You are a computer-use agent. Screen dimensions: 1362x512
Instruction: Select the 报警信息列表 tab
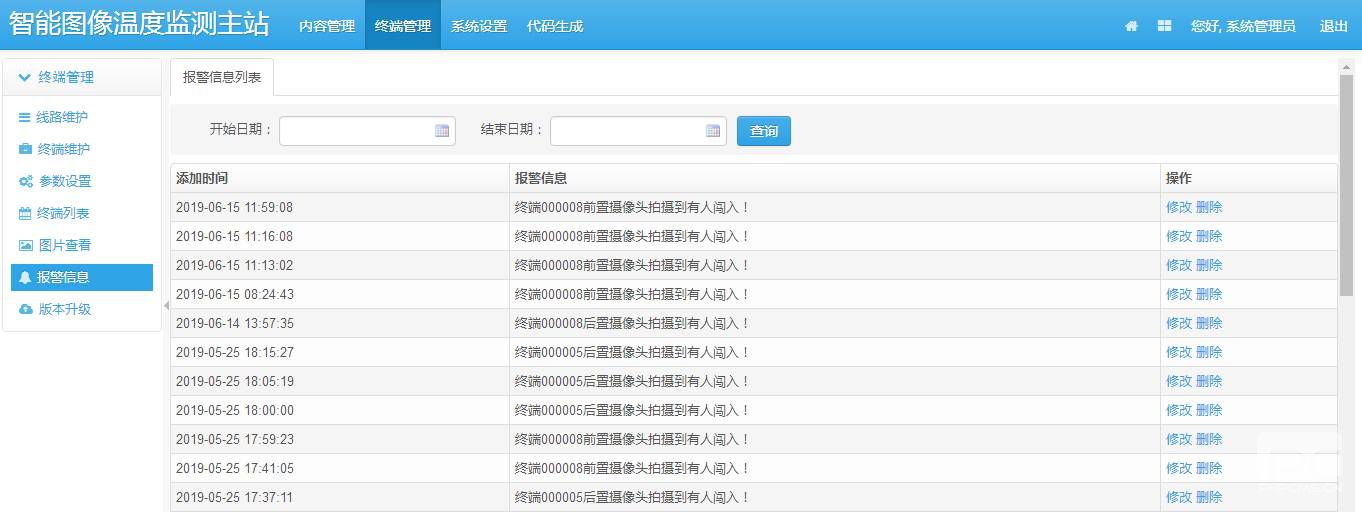[222, 77]
